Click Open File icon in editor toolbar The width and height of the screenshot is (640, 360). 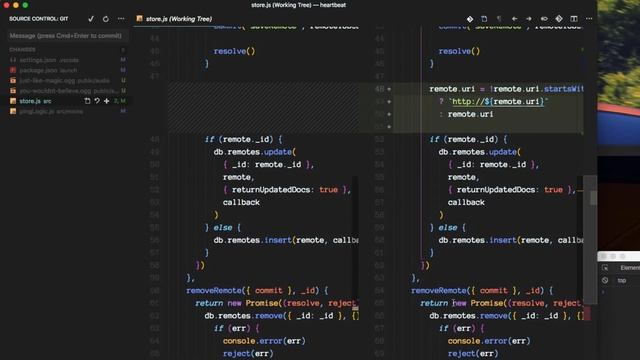point(484,19)
